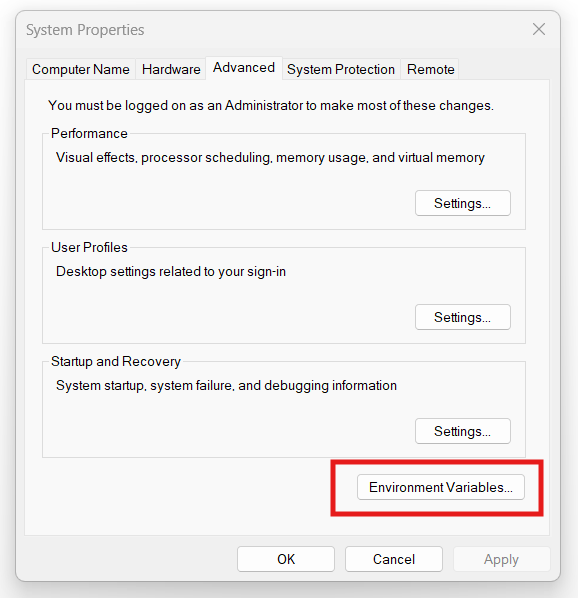Open User Profiles Settings button
Image resolution: width=578 pixels, height=598 pixels.
(462, 317)
